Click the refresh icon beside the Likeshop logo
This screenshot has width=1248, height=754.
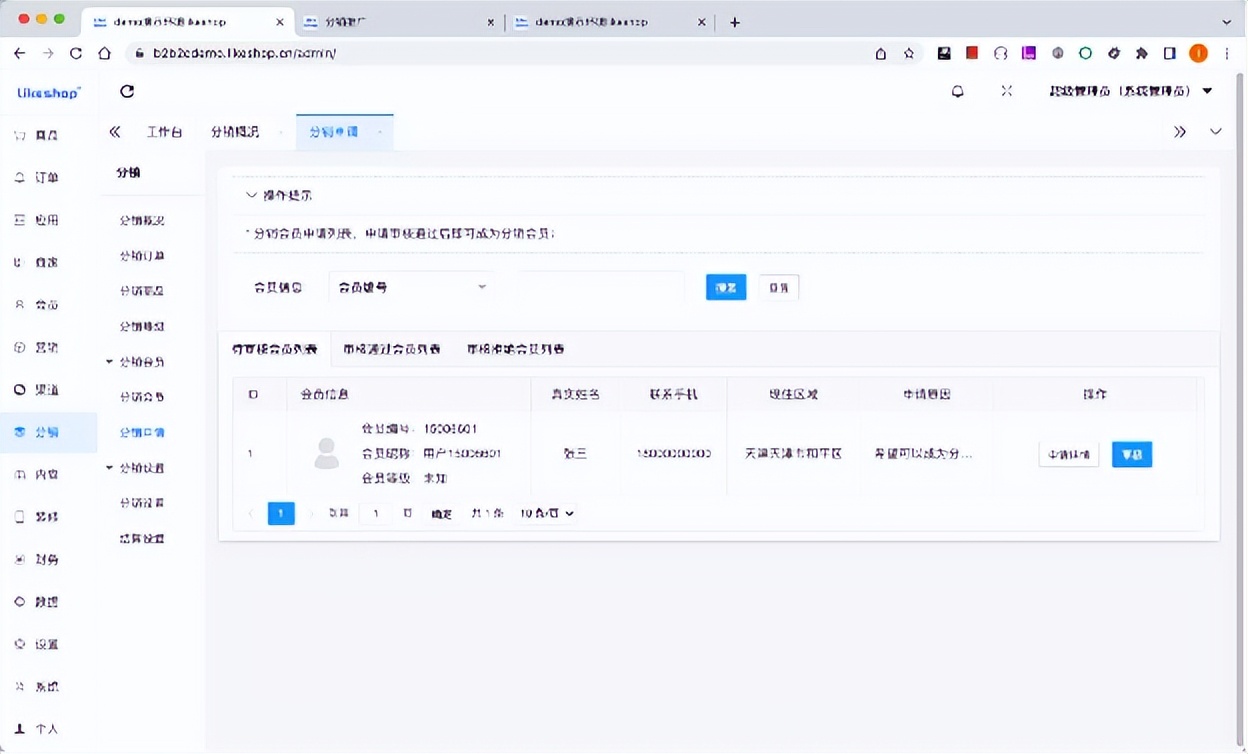click(126, 90)
